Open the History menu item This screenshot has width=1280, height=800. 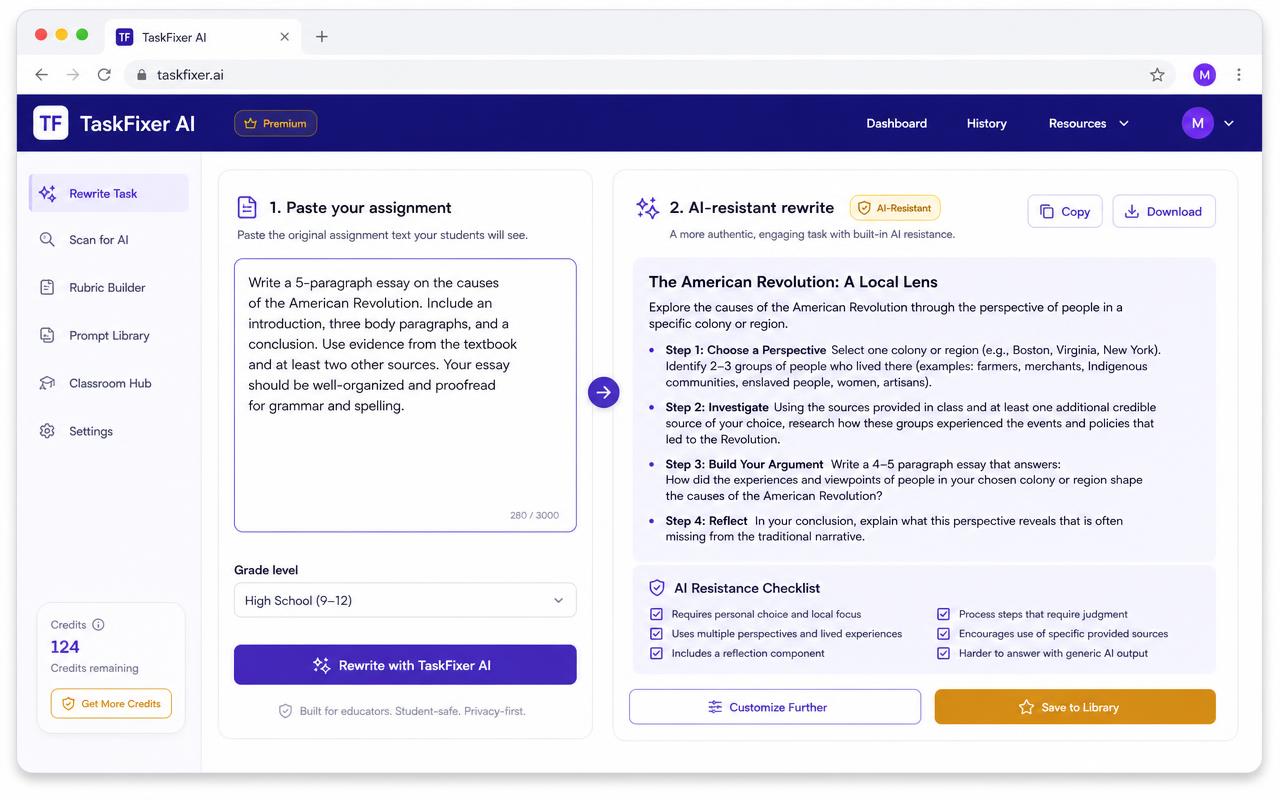(x=986, y=123)
